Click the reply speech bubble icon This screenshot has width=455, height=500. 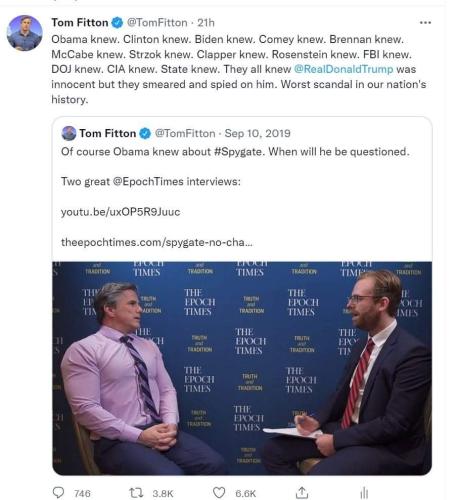point(58,493)
